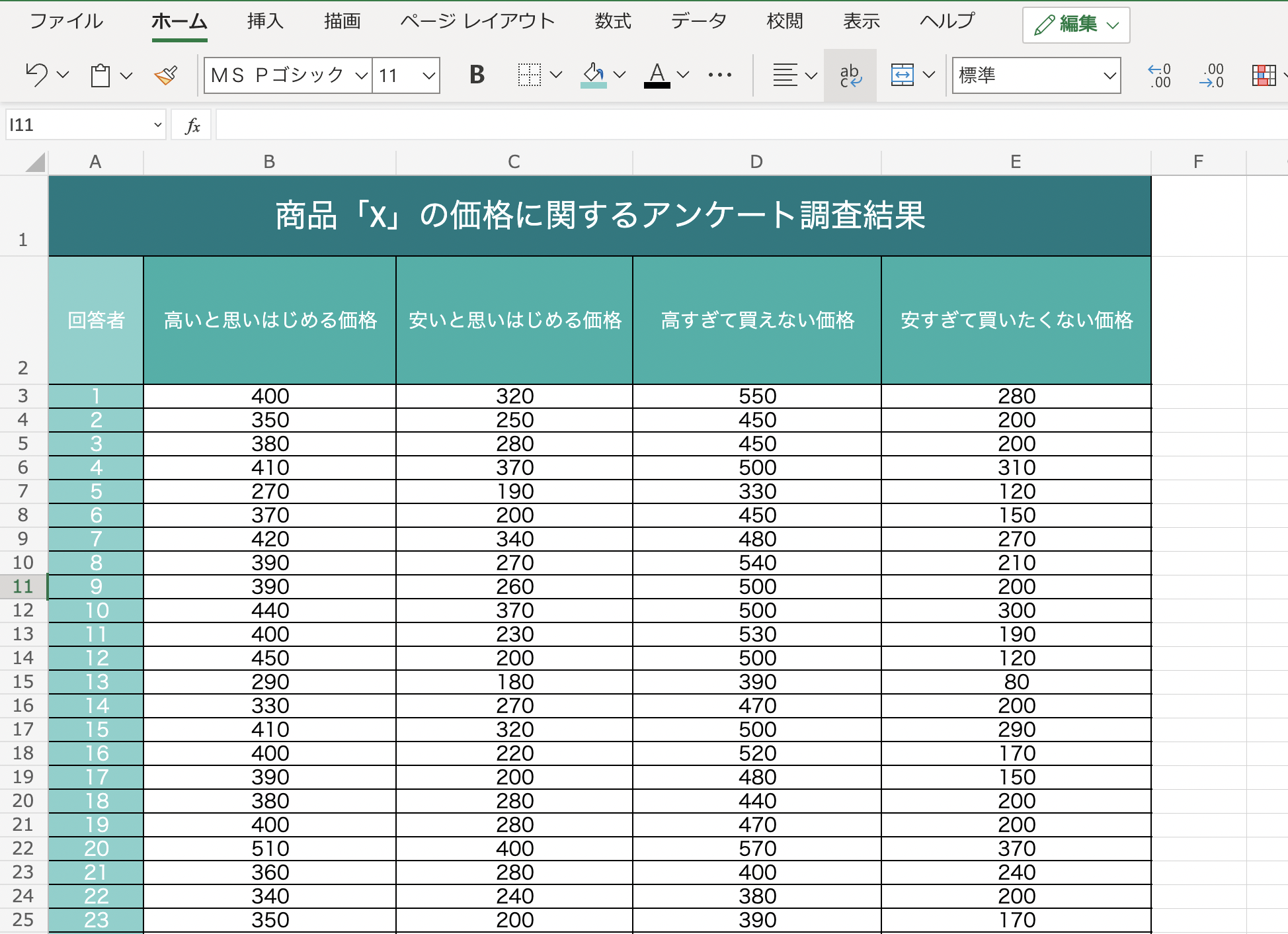The image size is (1288, 934).
Task: Click the Select All corner triangle
Action: tap(34, 162)
